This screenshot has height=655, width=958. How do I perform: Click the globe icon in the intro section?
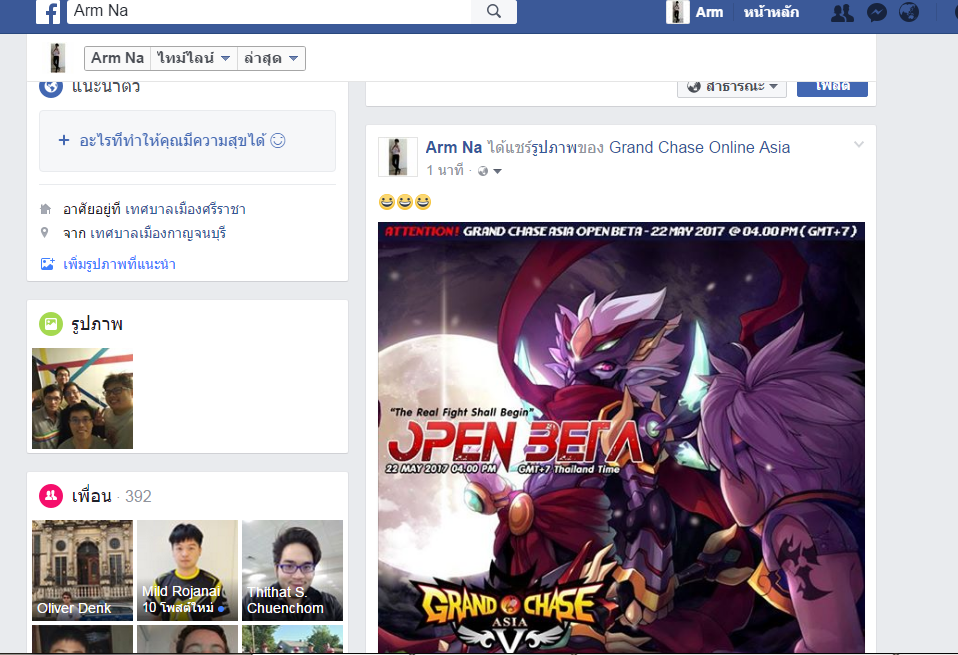[x=51, y=87]
